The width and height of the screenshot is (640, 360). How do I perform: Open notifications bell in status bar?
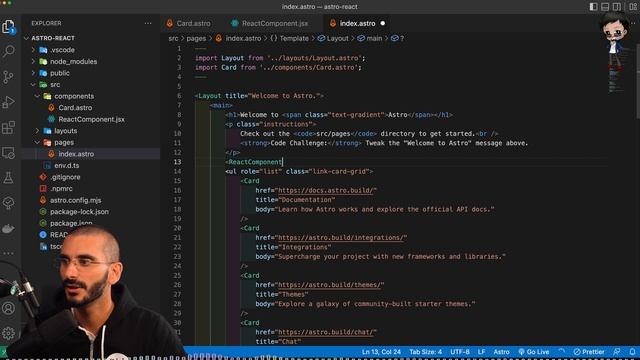tap(632, 352)
